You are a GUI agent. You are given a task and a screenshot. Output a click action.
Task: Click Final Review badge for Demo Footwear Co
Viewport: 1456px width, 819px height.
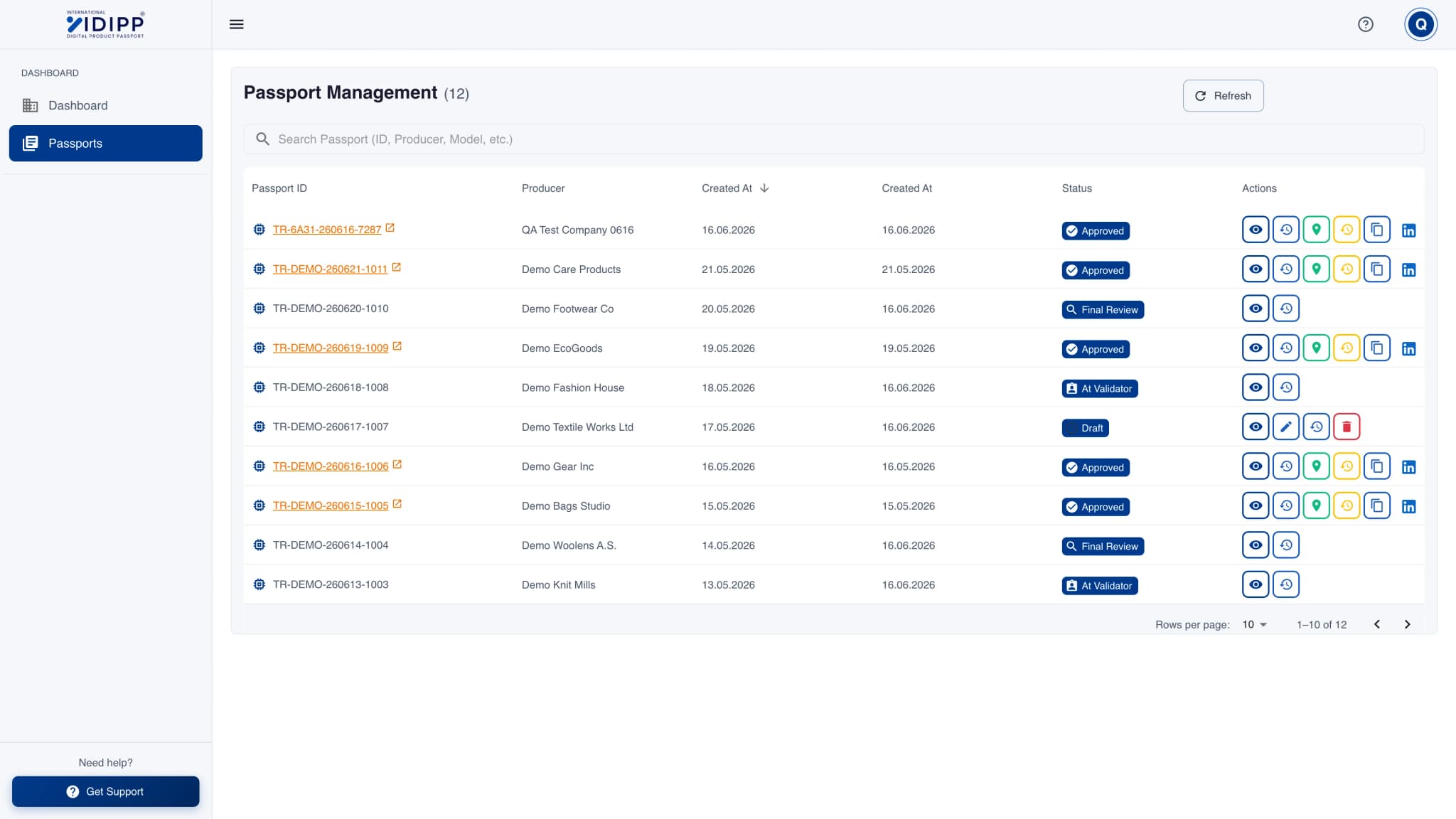click(1103, 310)
